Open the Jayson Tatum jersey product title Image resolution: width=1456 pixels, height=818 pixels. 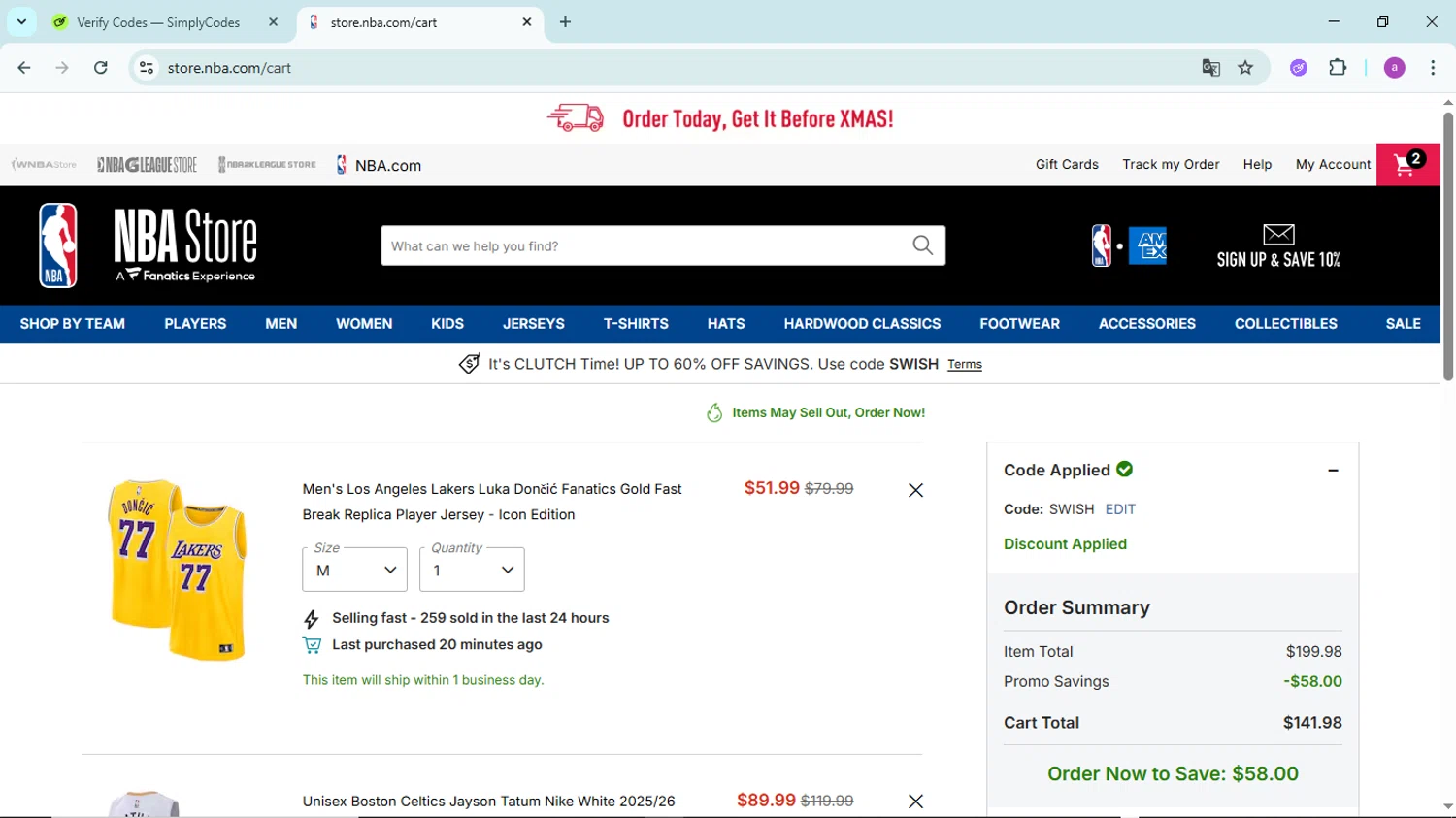[488, 802]
